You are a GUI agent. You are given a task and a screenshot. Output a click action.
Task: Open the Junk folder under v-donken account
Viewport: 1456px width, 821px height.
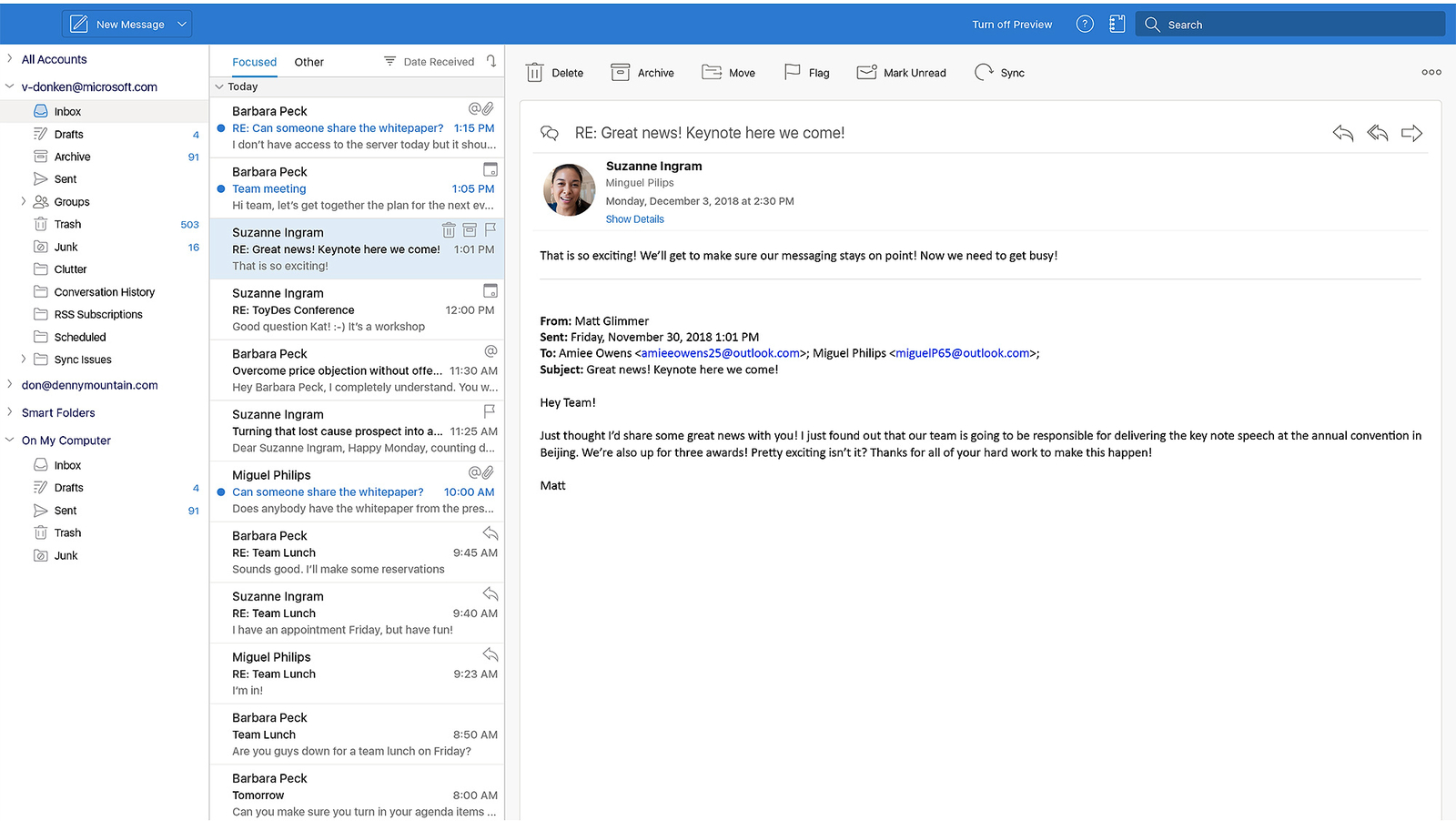point(66,248)
